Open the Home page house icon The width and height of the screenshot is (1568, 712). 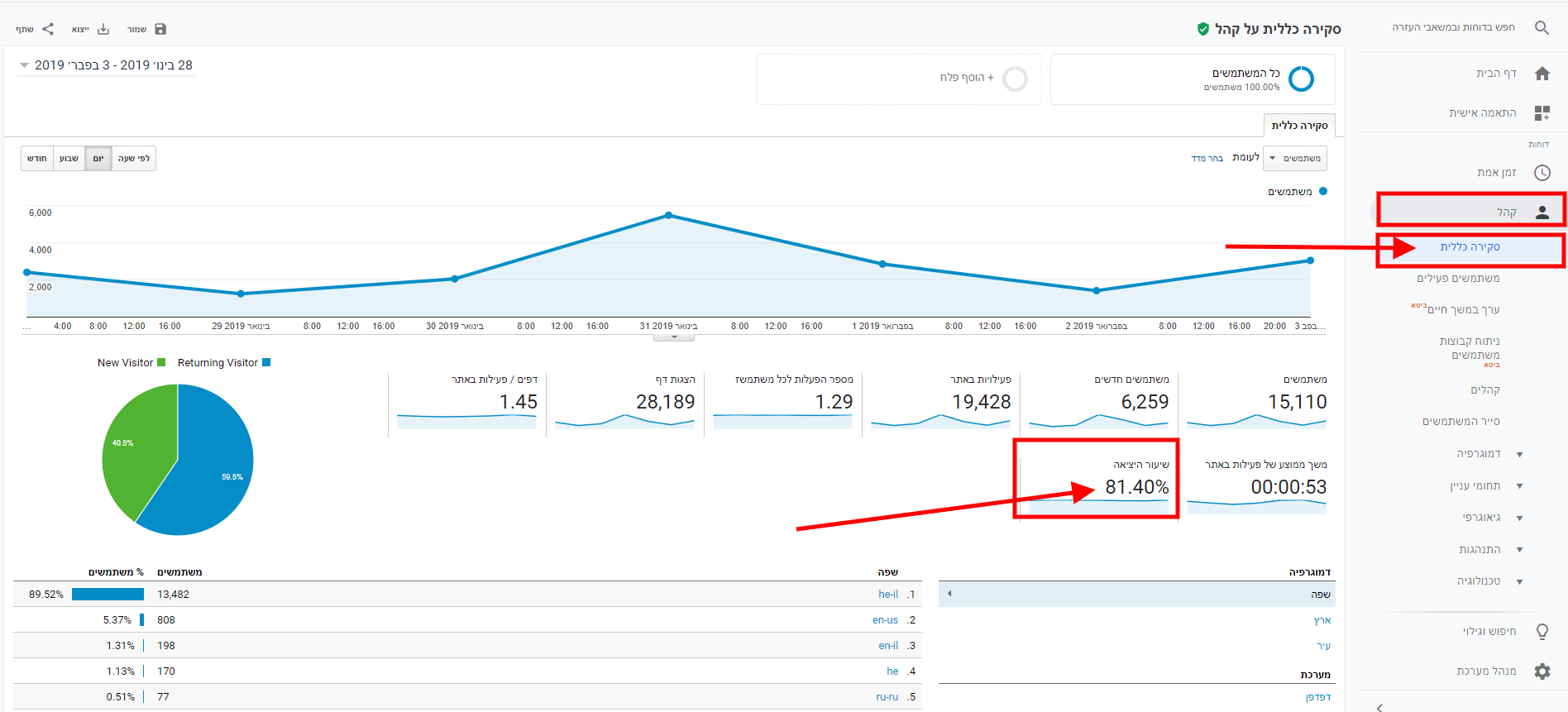pos(1542,74)
